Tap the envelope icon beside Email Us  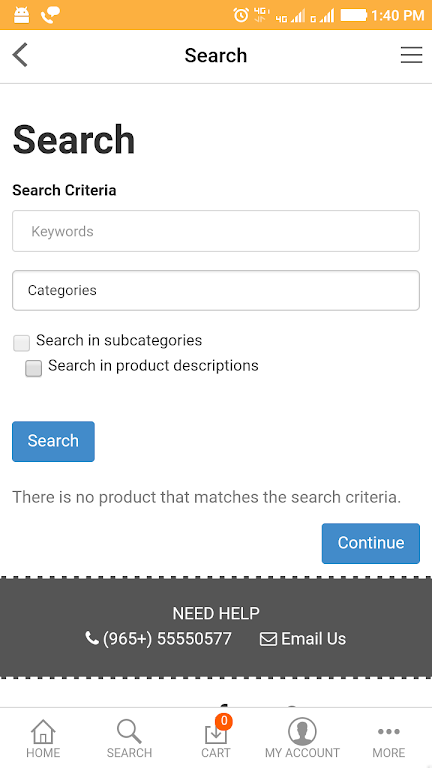pyautogui.click(x=268, y=639)
